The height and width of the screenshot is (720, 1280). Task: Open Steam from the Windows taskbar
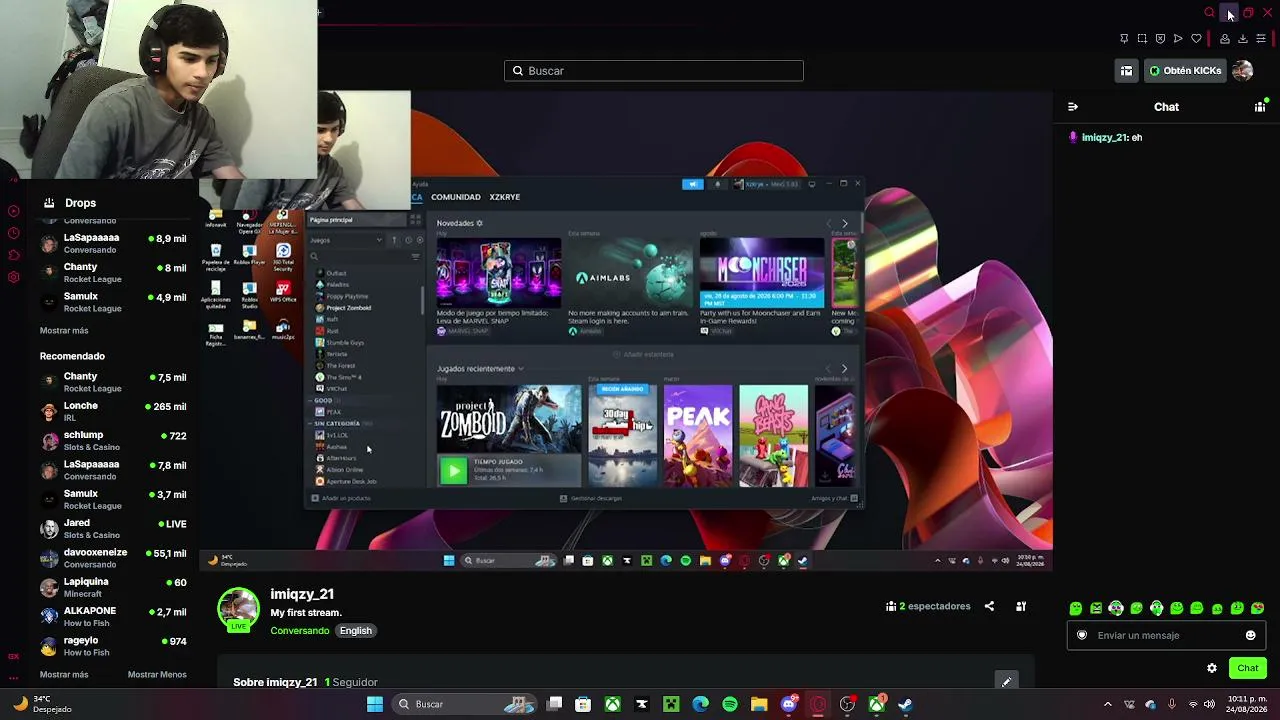tap(906, 704)
